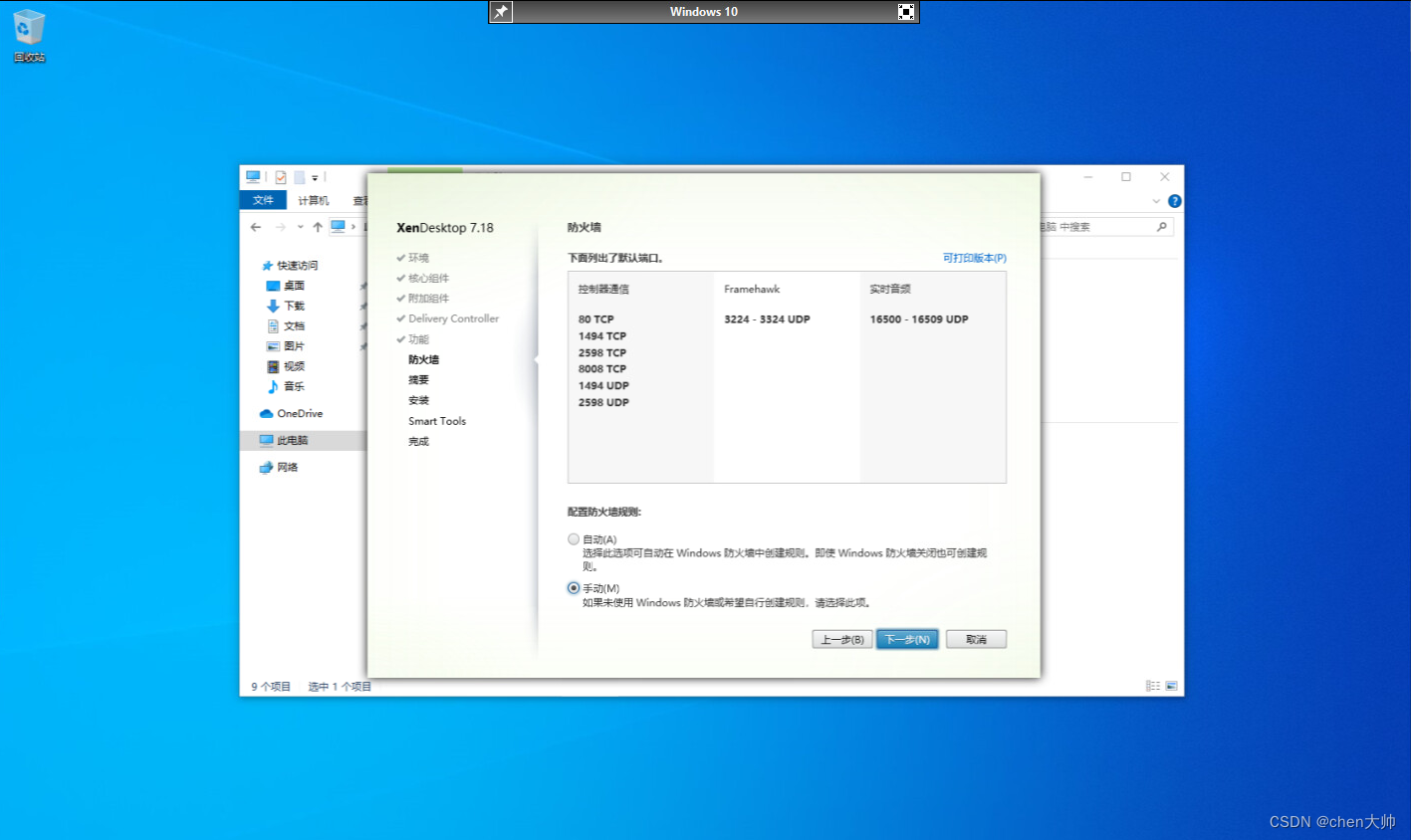Click the 附加组件 wizard step
The image size is (1411, 840).
click(428, 299)
